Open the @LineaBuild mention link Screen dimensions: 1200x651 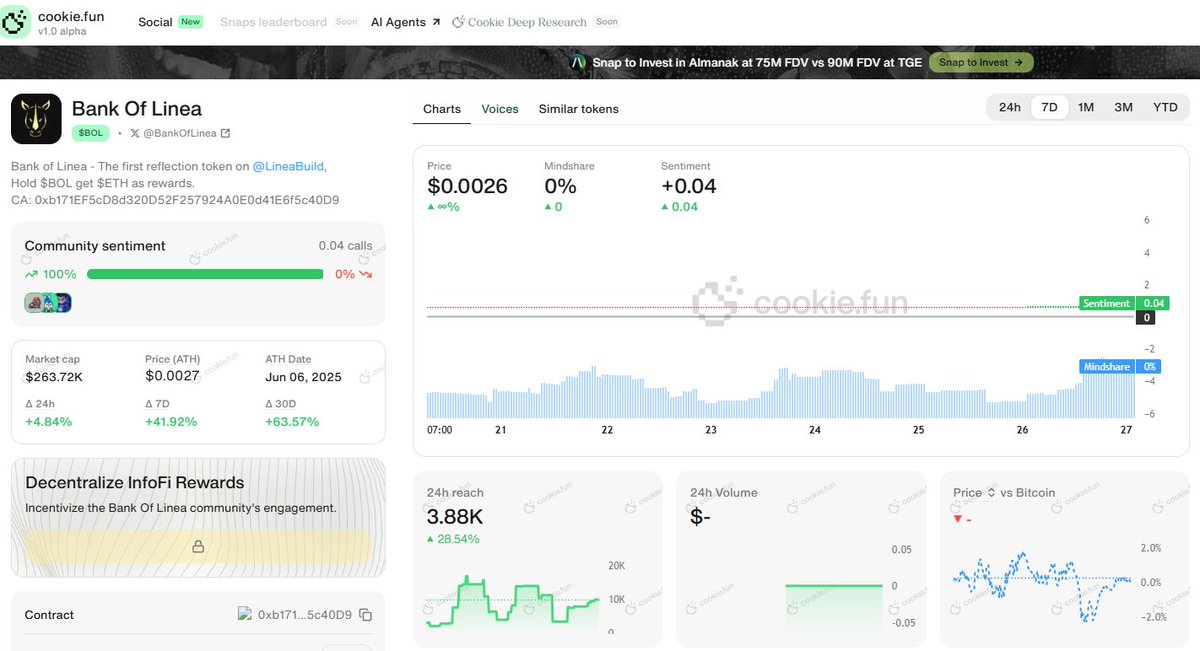(x=289, y=167)
